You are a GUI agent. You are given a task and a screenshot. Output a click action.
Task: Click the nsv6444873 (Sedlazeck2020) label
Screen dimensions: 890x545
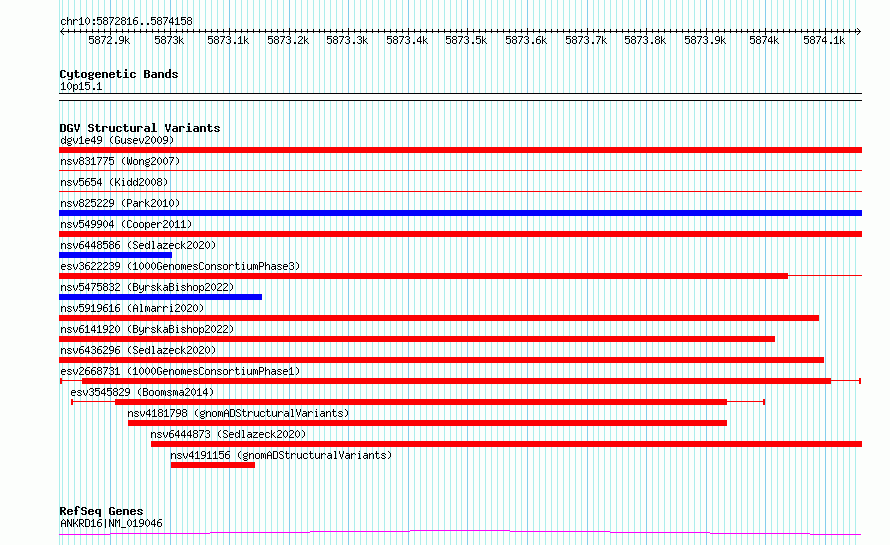[x=228, y=434]
